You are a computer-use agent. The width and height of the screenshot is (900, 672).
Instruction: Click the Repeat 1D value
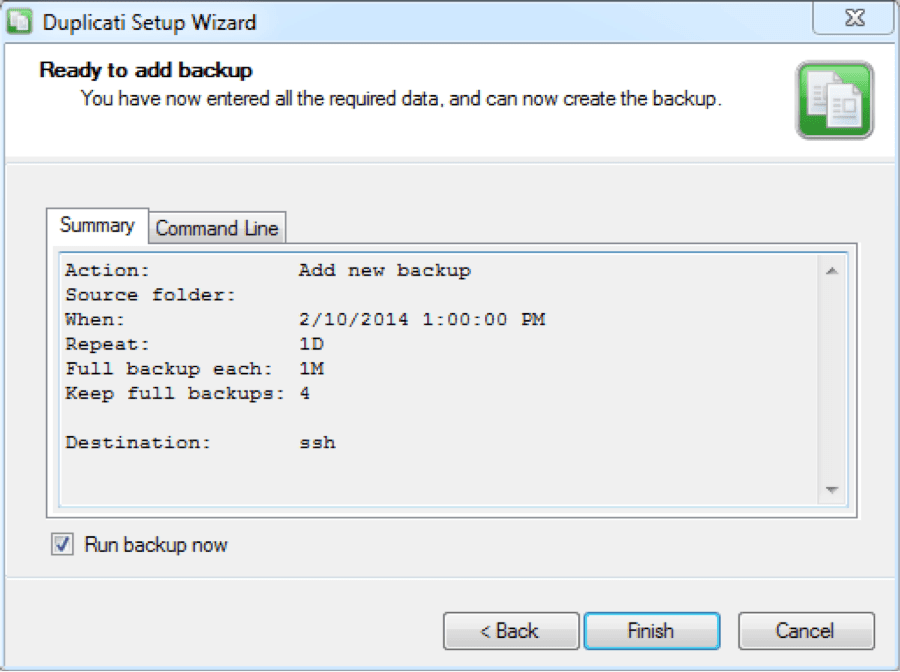311,344
